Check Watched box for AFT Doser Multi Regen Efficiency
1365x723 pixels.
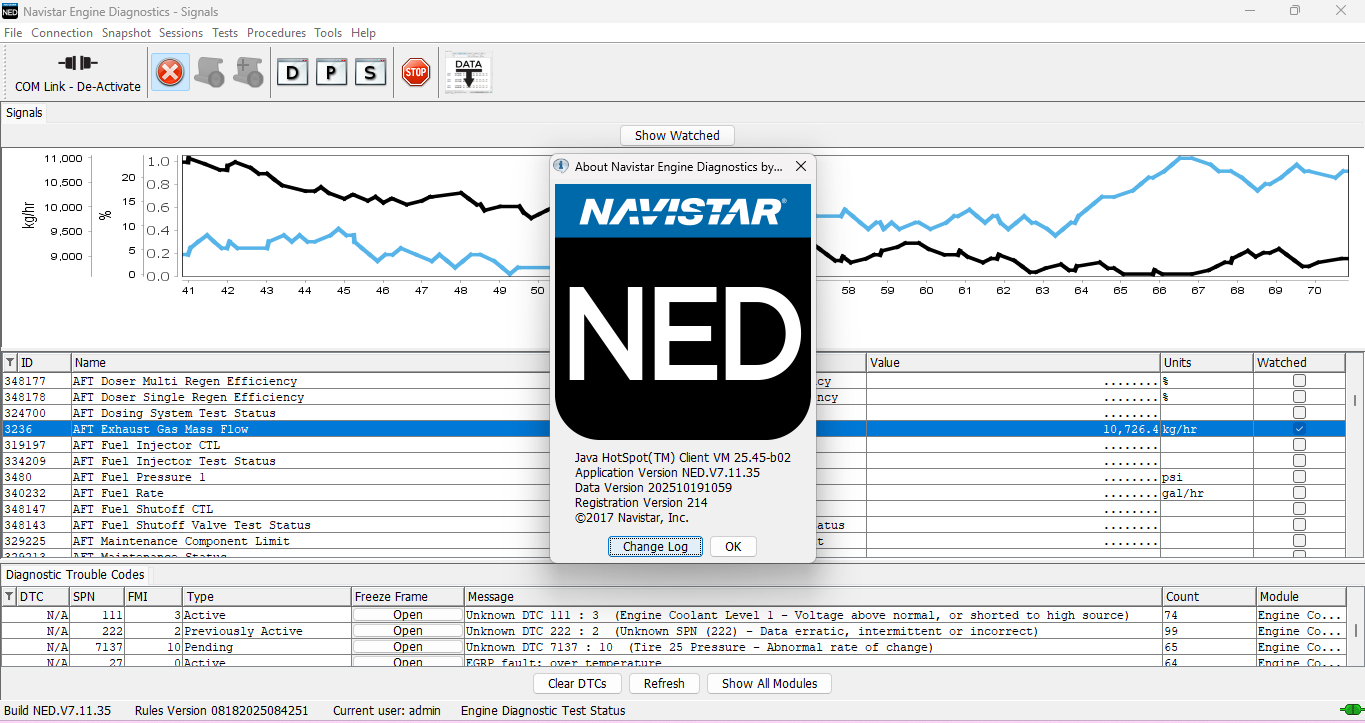coord(1299,381)
